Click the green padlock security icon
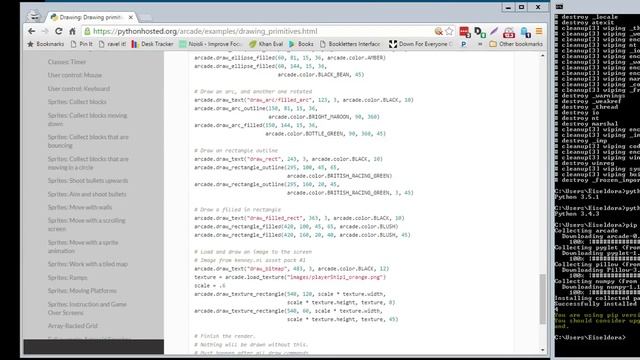 [x=87, y=31]
